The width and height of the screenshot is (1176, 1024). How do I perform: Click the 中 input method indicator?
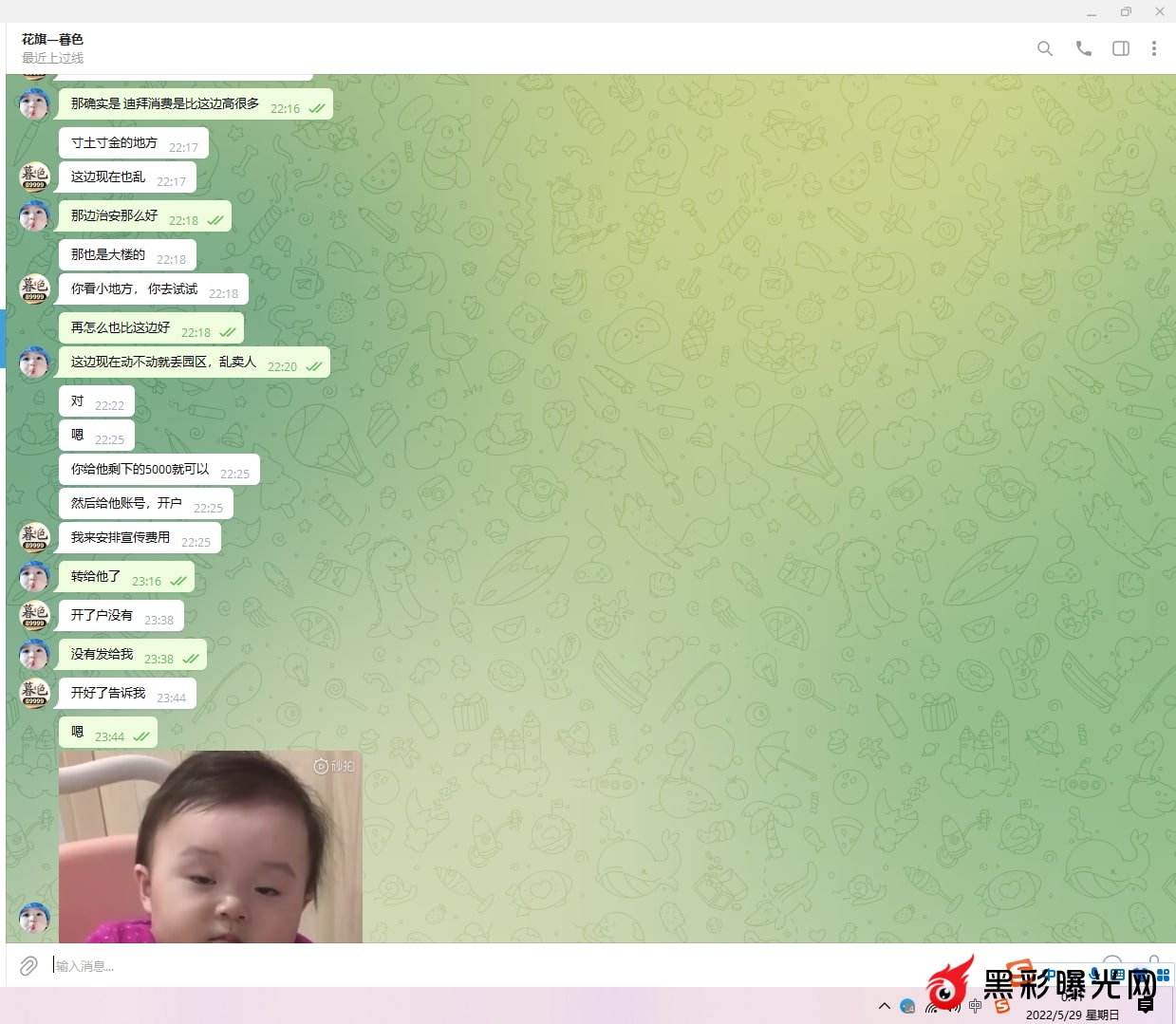tap(975, 1006)
